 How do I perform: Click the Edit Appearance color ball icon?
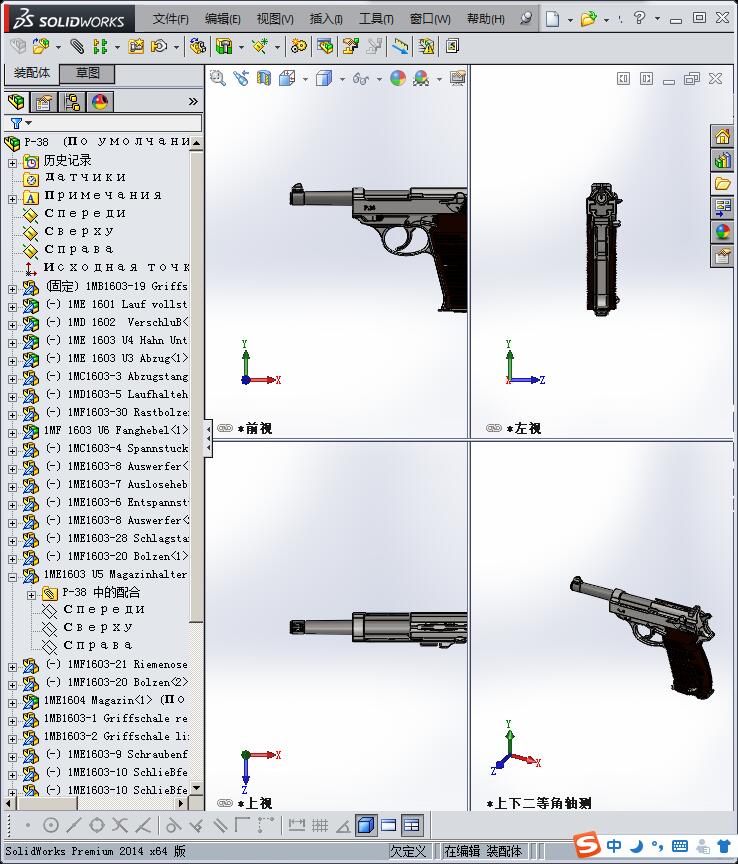[x=398, y=78]
